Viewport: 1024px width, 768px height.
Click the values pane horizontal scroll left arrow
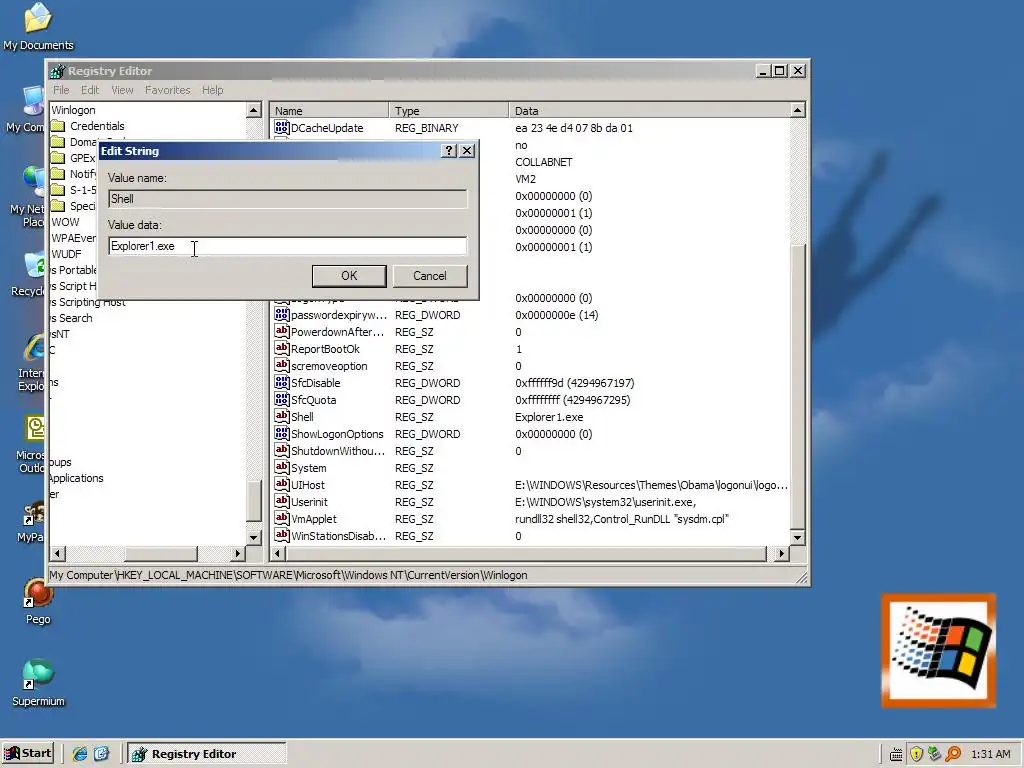tap(278, 554)
